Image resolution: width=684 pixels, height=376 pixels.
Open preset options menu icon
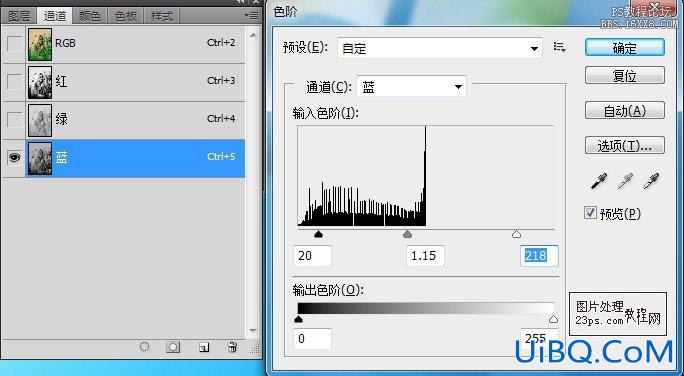560,48
